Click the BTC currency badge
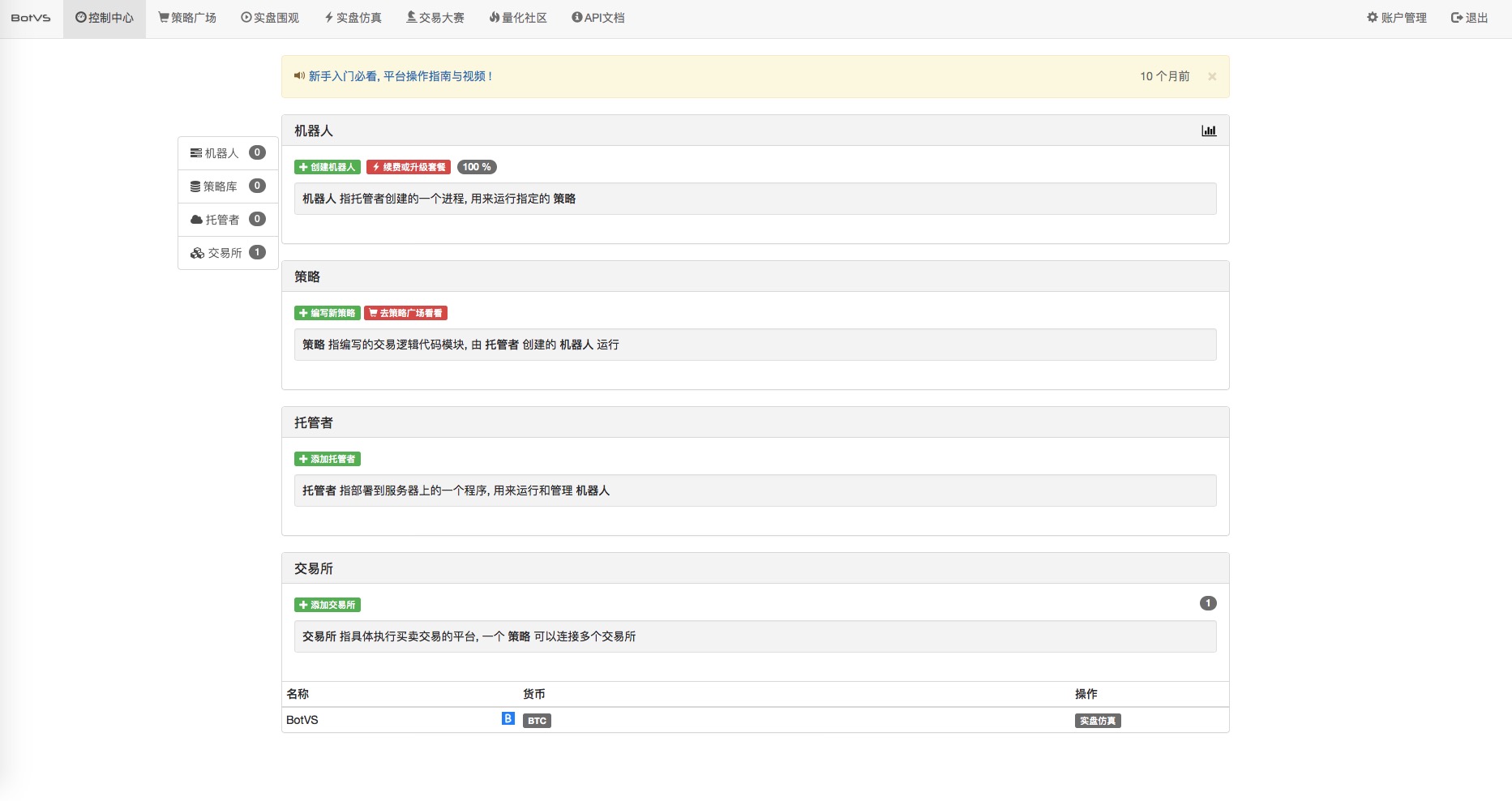 (x=537, y=721)
